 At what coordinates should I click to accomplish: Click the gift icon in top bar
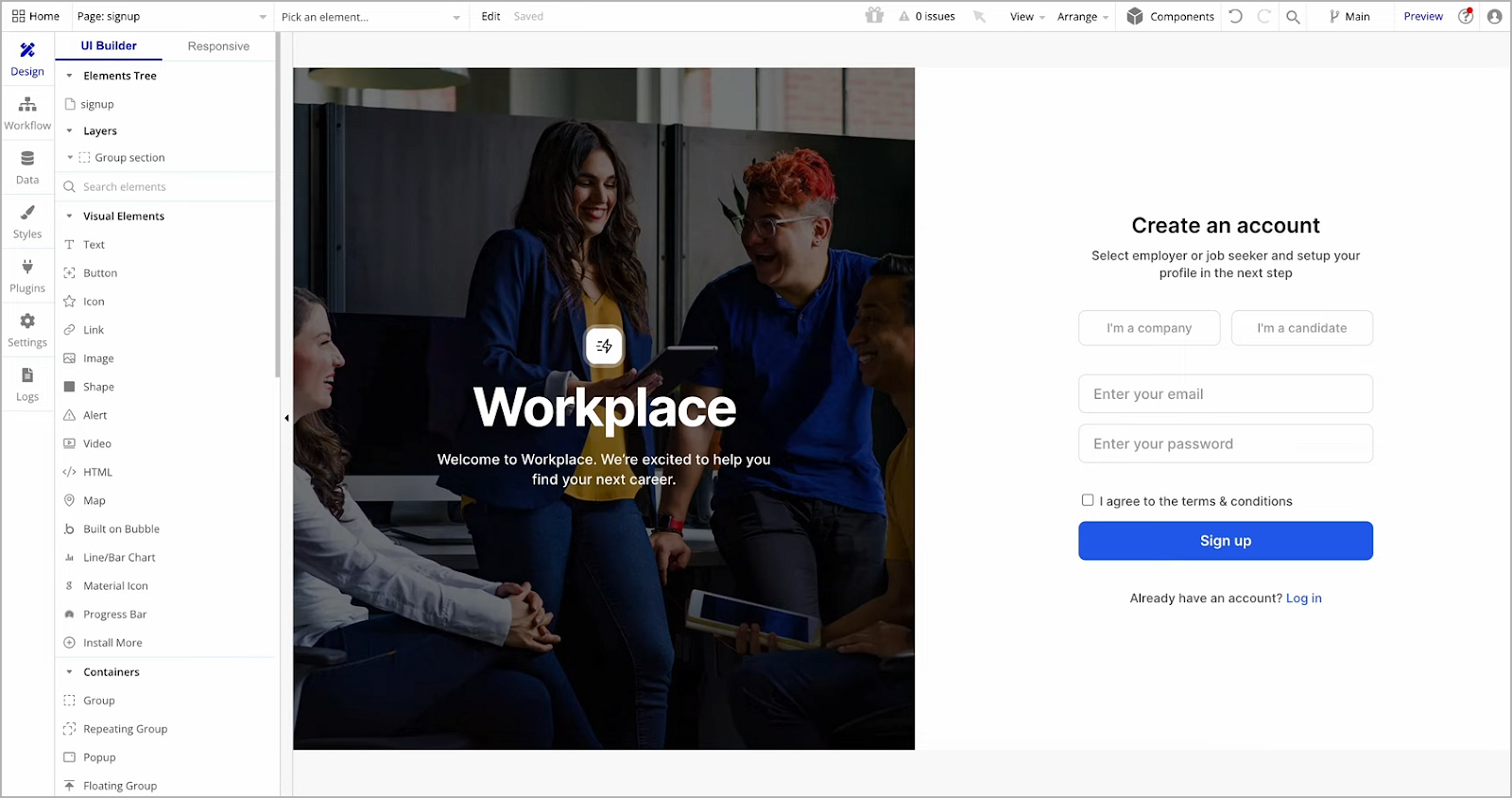pyautogui.click(x=874, y=16)
